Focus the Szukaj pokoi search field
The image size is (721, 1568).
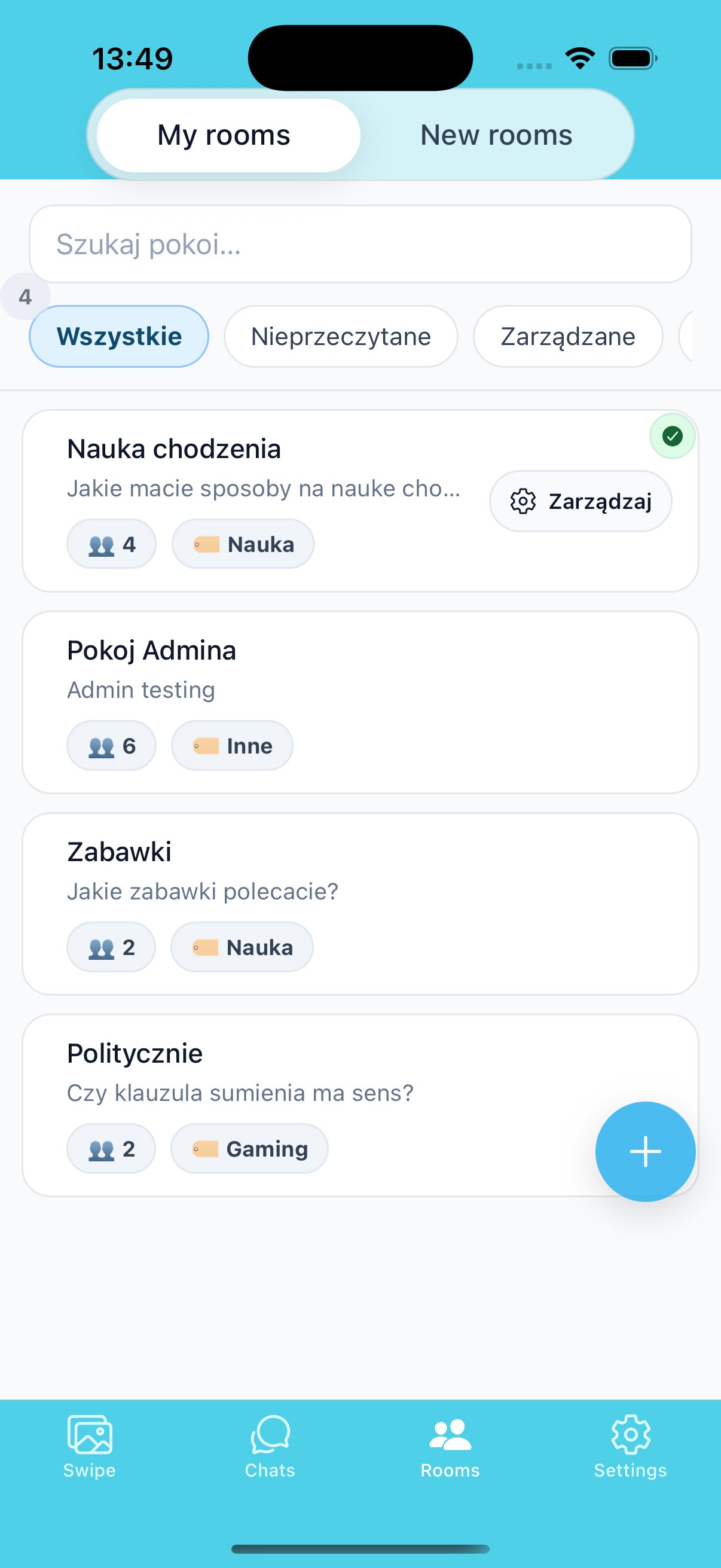pos(360,244)
